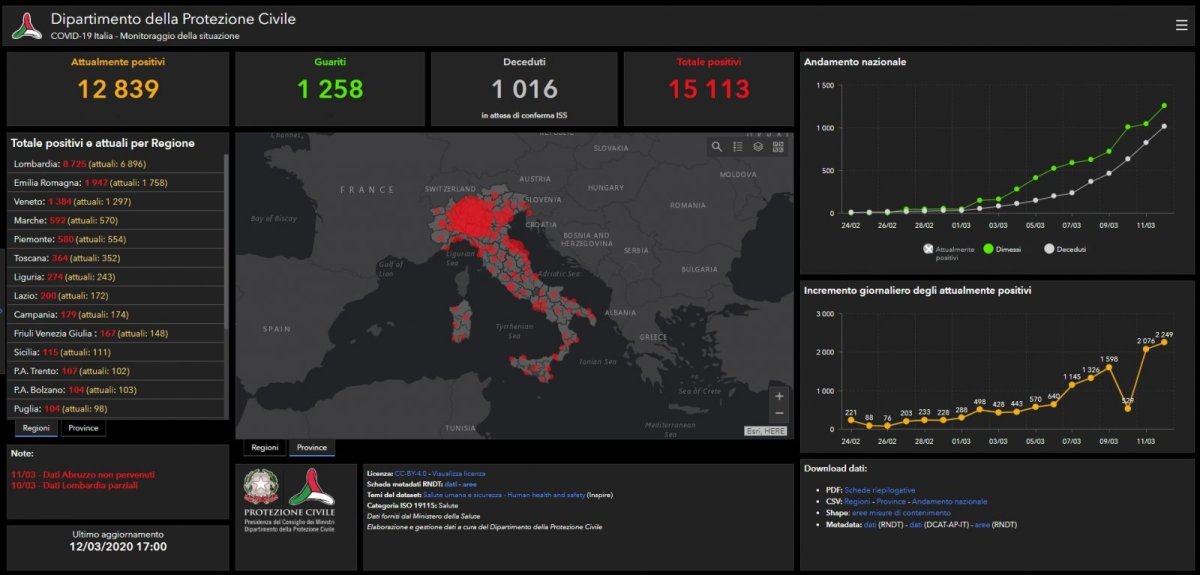1200x575 pixels.
Task: Show the map legend
Action: tap(738, 147)
